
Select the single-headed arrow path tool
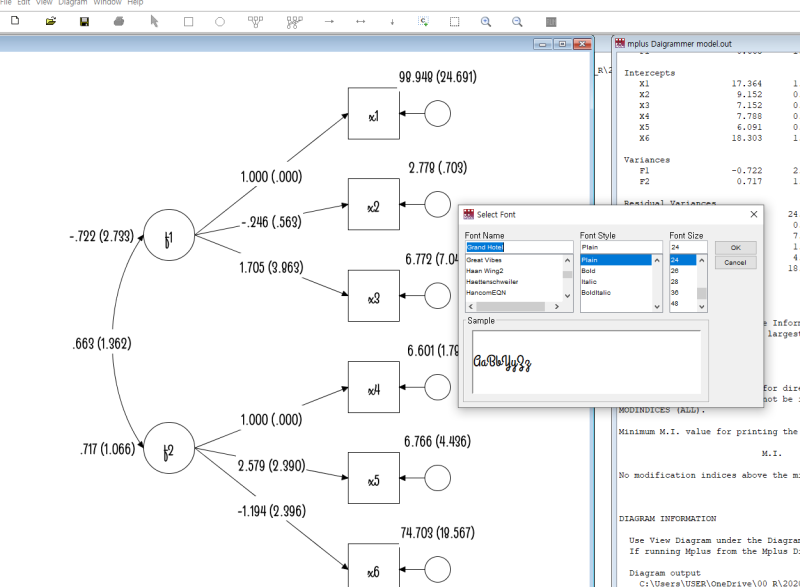(329, 21)
